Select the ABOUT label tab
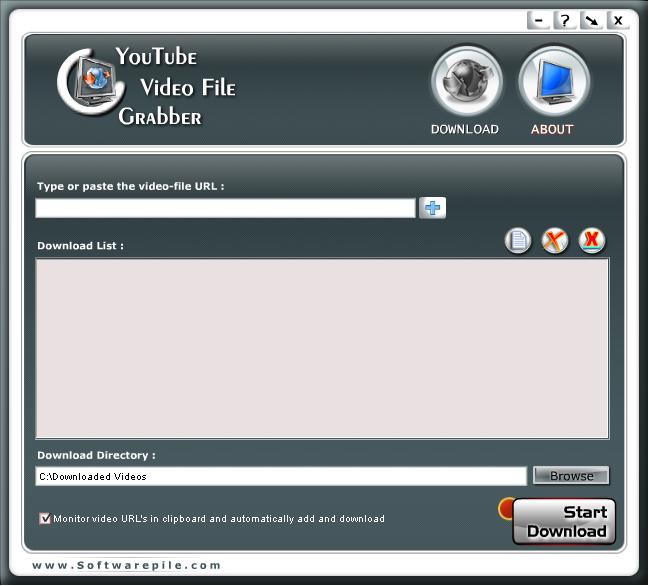The image size is (649, 586). coord(552,130)
